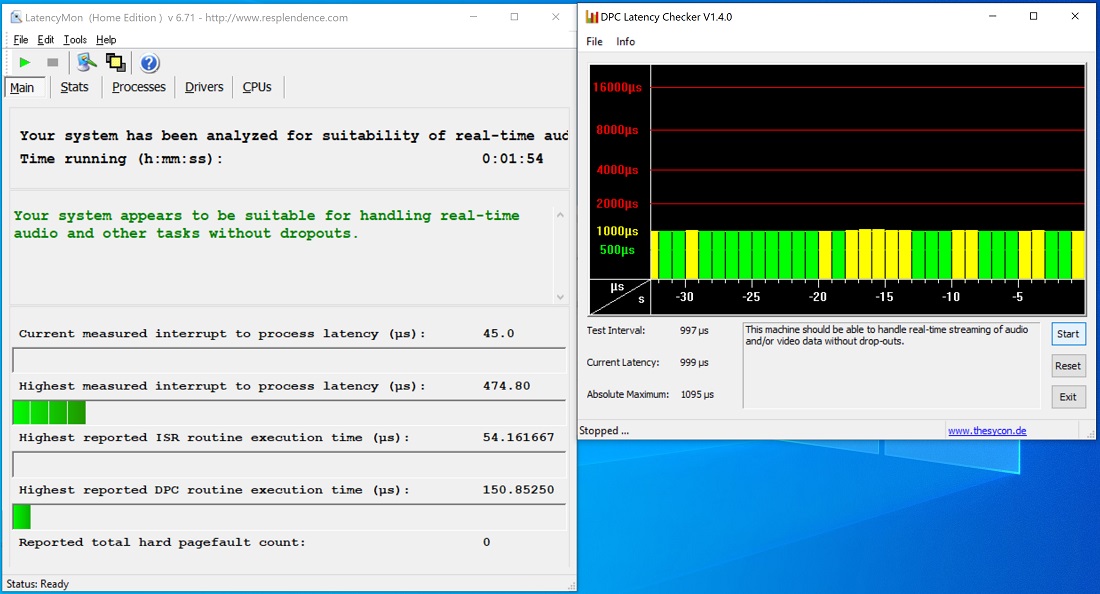Open the Info menu in DPC Checker
Screen dimensions: 1100x594
point(625,42)
